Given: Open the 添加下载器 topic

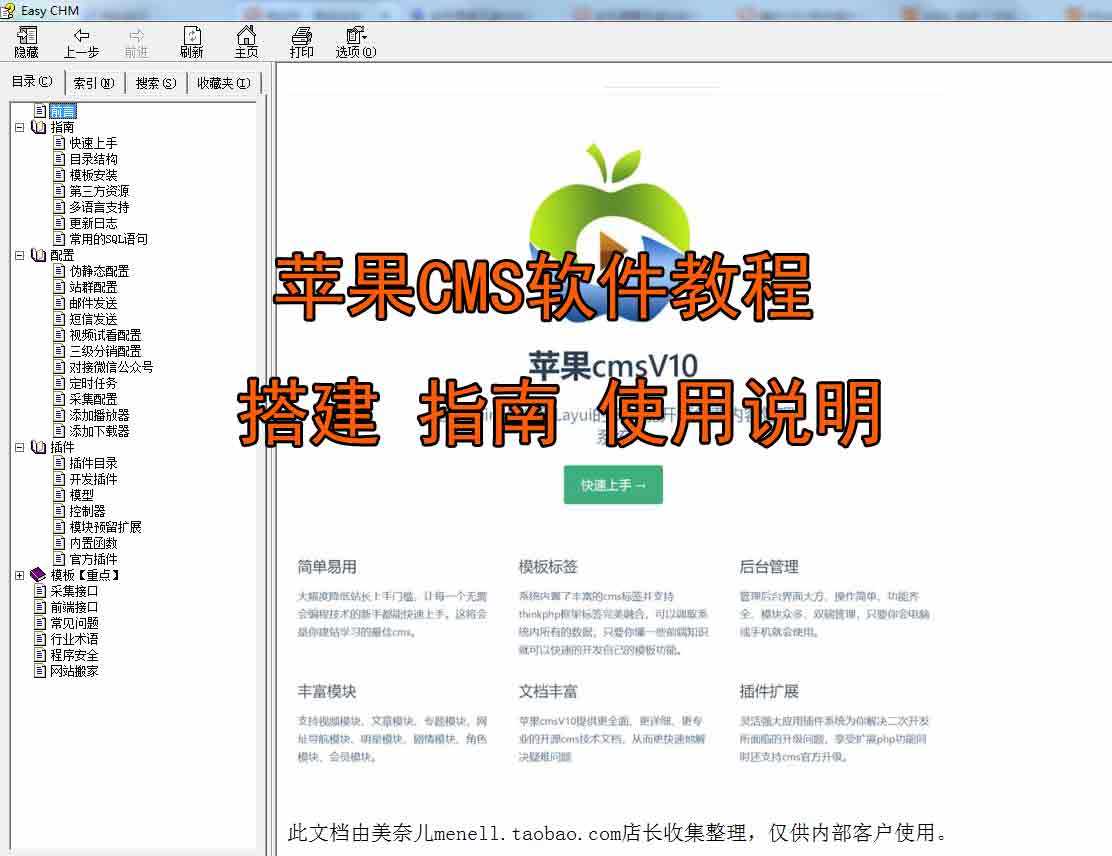Looking at the screenshot, I should [x=99, y=431].
